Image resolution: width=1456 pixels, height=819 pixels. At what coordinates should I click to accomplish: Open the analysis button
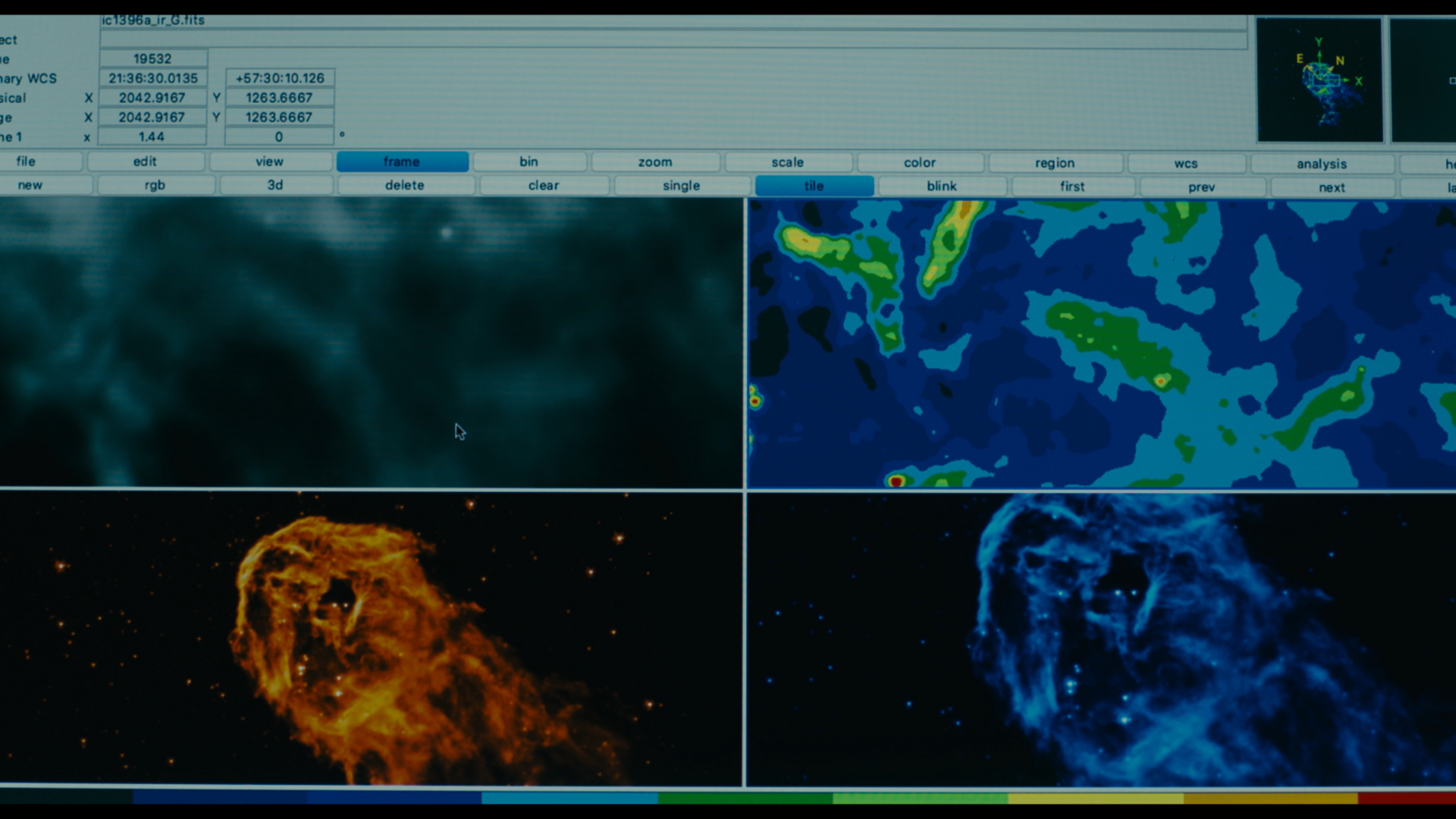[1322, 164]
